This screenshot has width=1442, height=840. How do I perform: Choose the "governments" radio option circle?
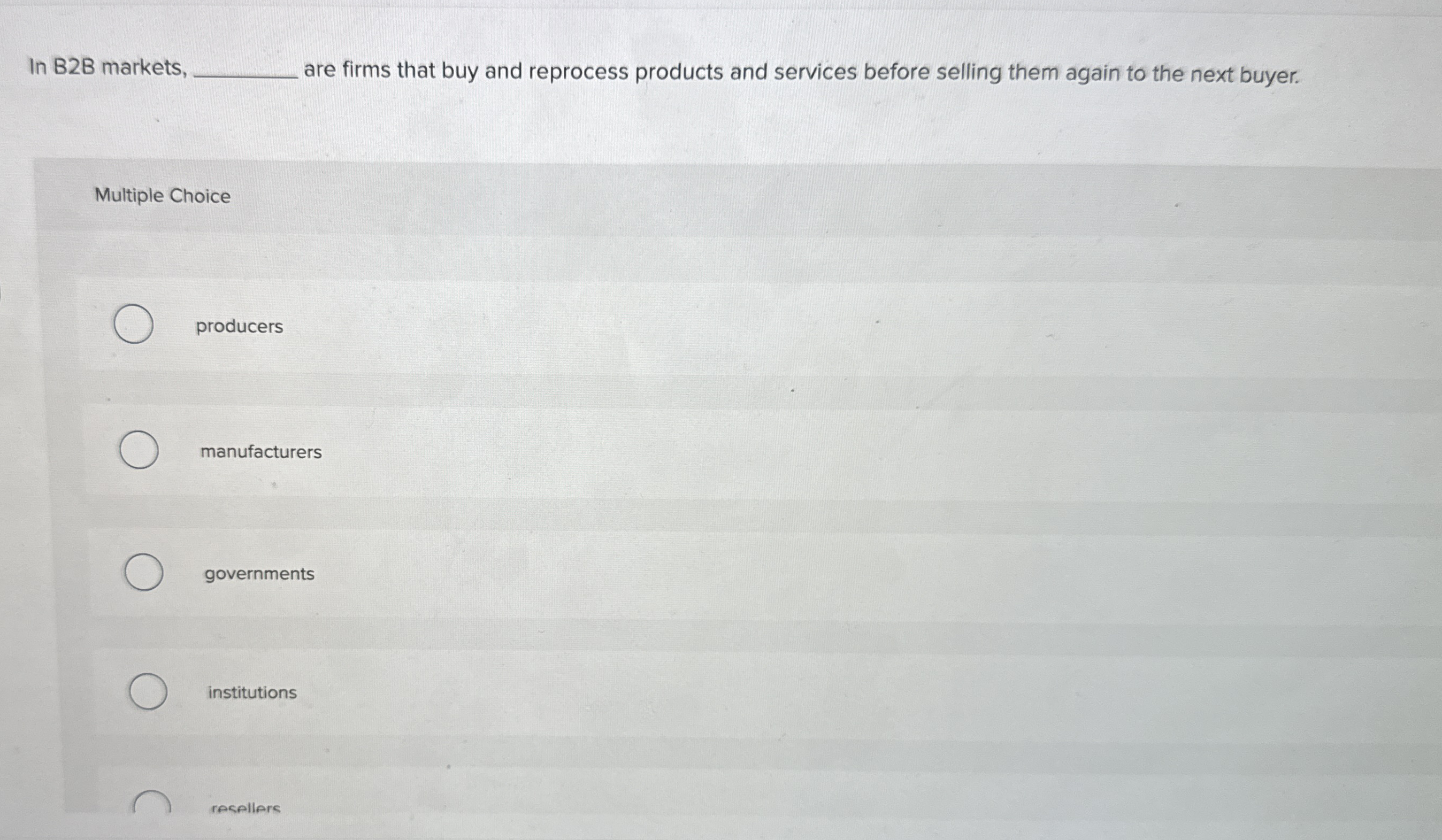(144, 572)
